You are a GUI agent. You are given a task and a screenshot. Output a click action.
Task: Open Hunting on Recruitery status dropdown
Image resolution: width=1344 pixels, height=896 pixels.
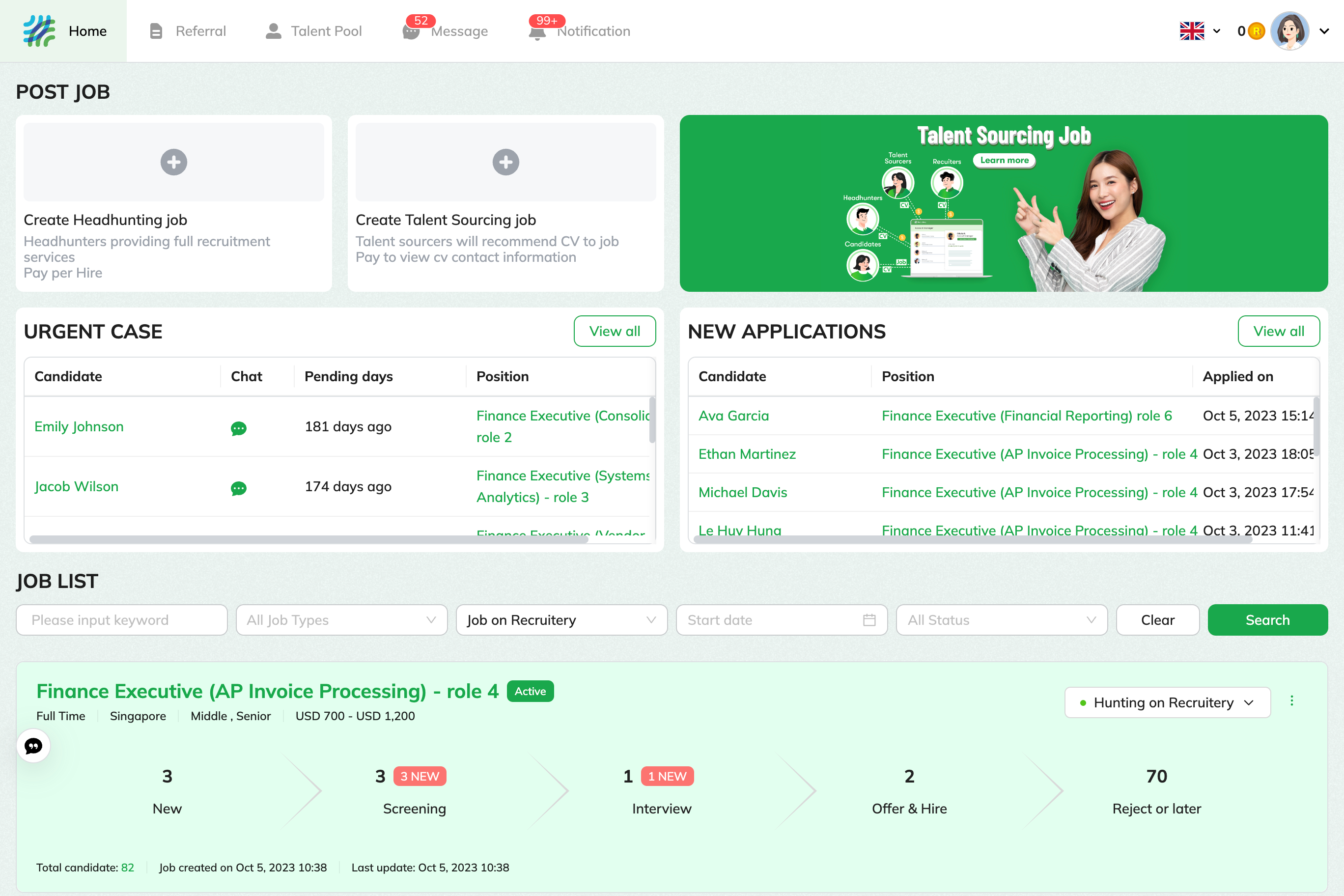[1167, 702]
